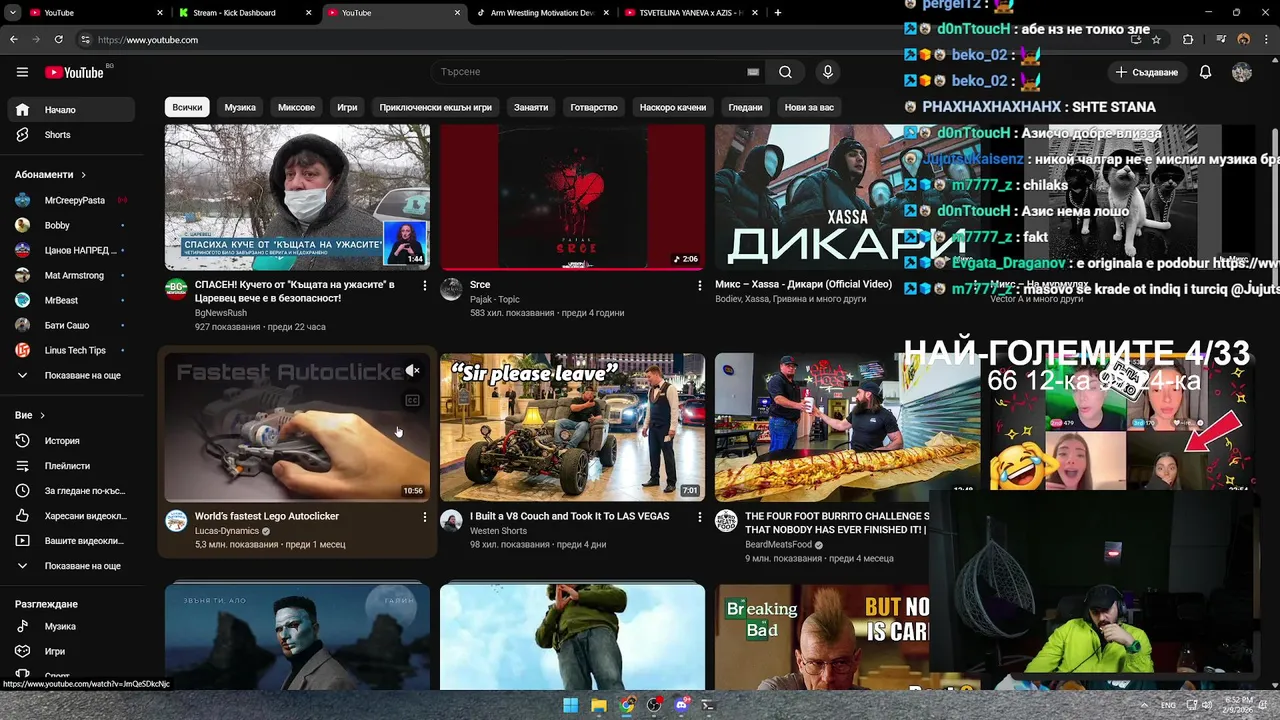Open the account avatar menu
Viewport: 1280px width, 720px height.
click(1242, 72)
